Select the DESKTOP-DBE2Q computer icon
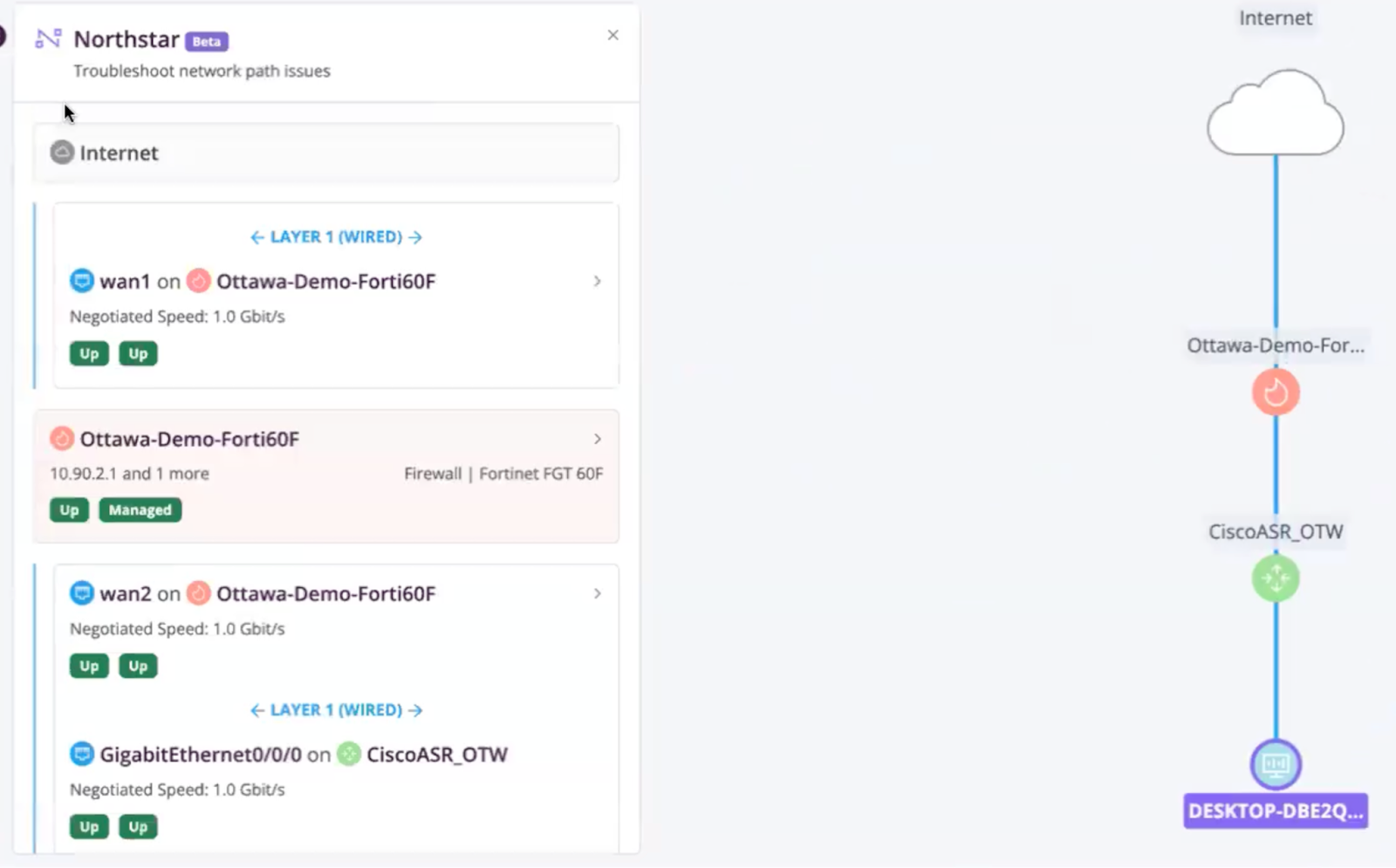 click(x=1275, y=764)
